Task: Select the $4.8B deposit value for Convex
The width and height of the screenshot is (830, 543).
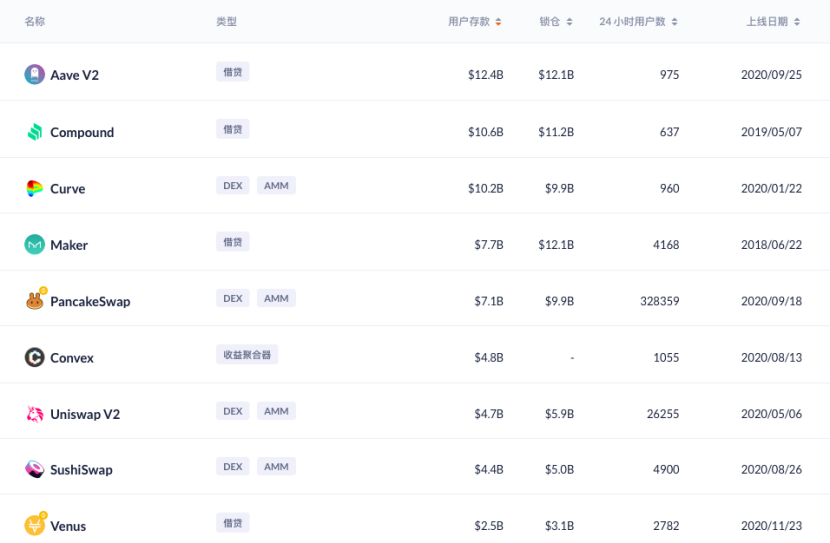Action: pyautogui.click(x=489, y=358)
